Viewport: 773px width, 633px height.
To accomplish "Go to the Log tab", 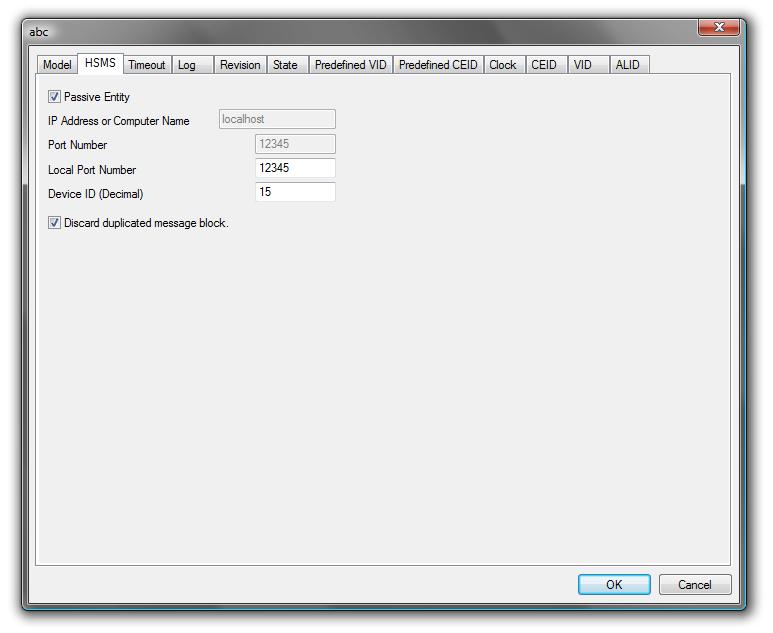I will (x=187, y=65).
